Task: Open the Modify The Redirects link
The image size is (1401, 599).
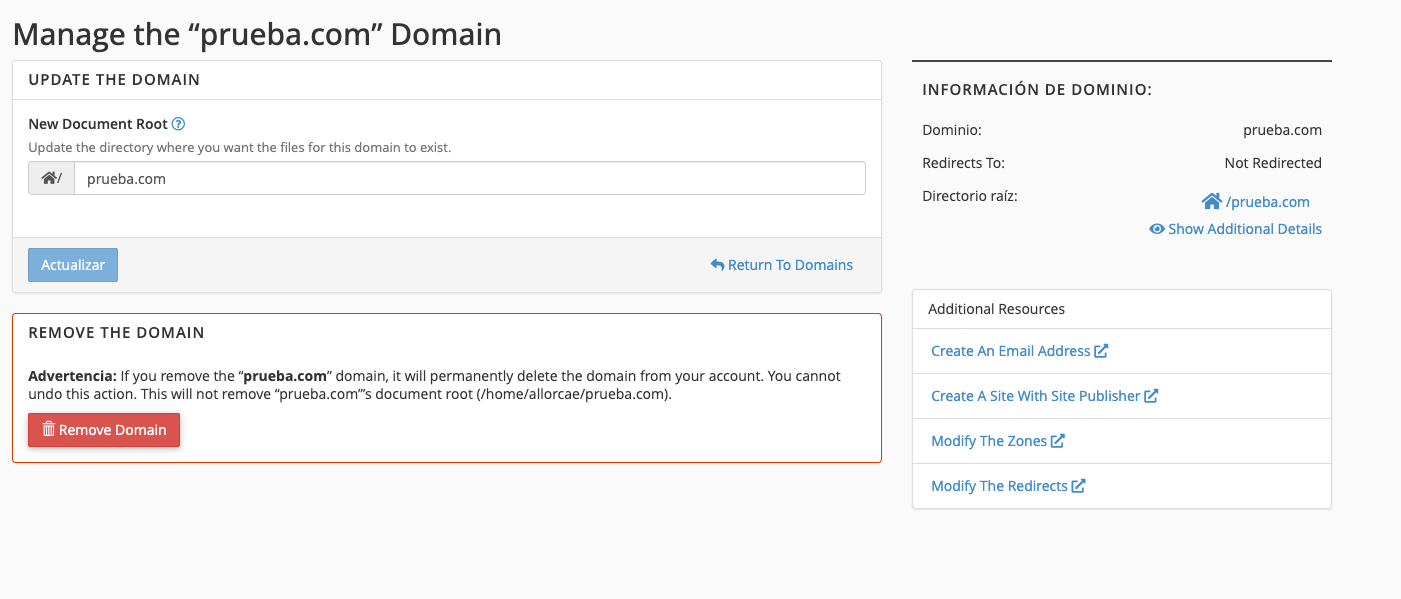Action: click(999, 486)
